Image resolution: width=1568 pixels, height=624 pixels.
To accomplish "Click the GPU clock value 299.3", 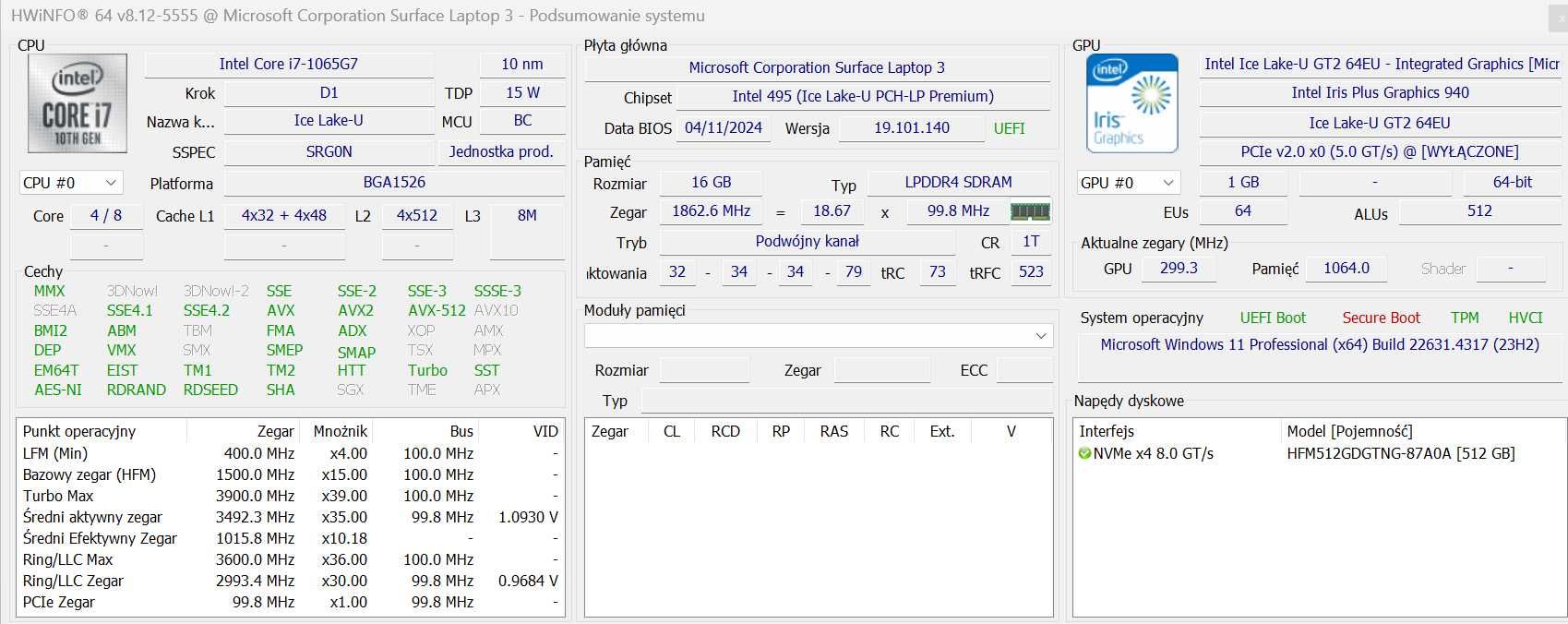I will [1179, 268].
